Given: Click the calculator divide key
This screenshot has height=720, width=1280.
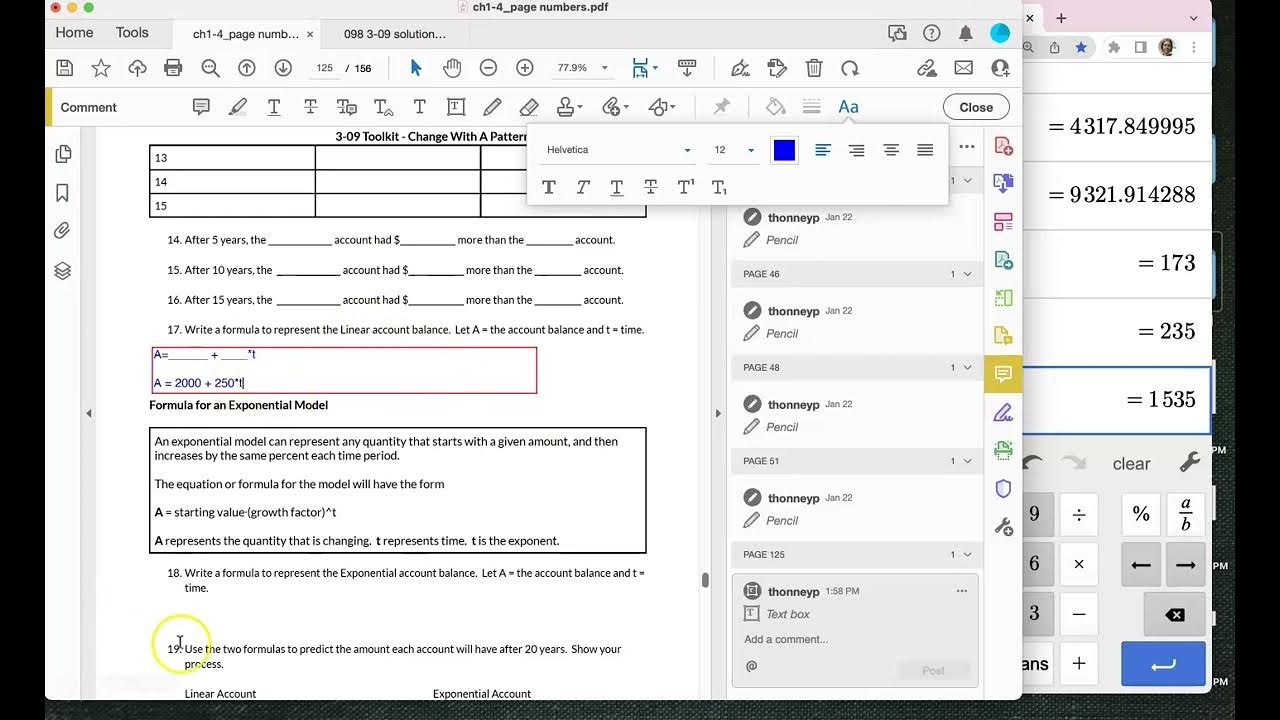Looking at the screenshot, I should [1079, 514].
